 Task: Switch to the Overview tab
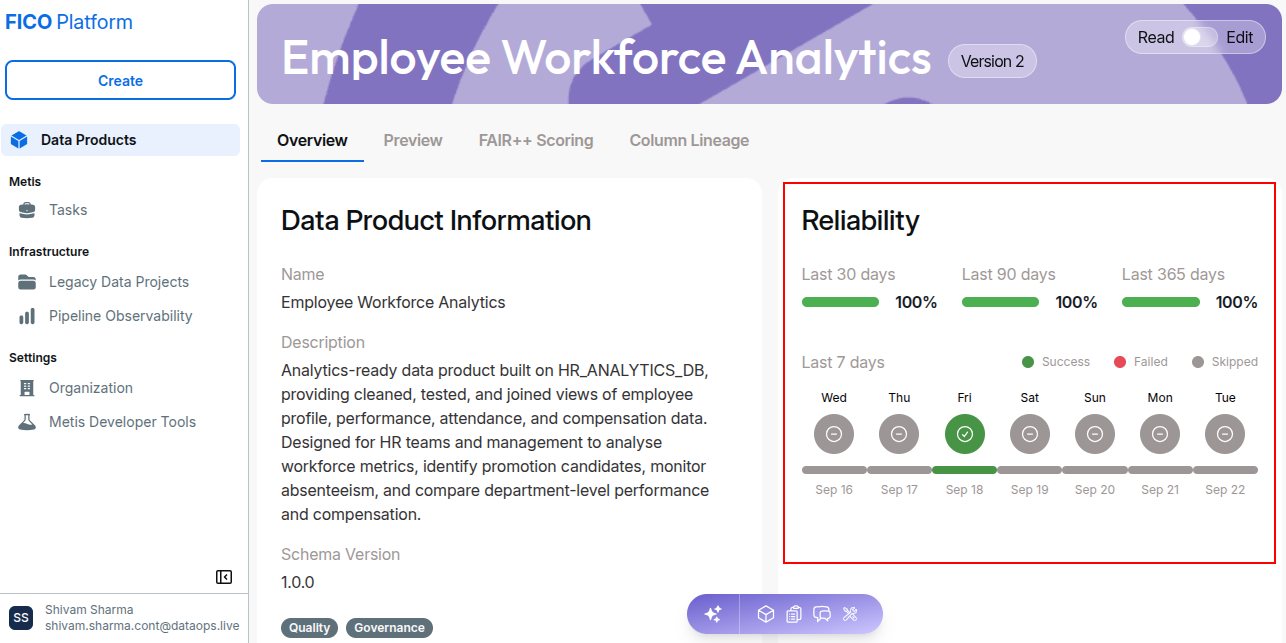313,141
